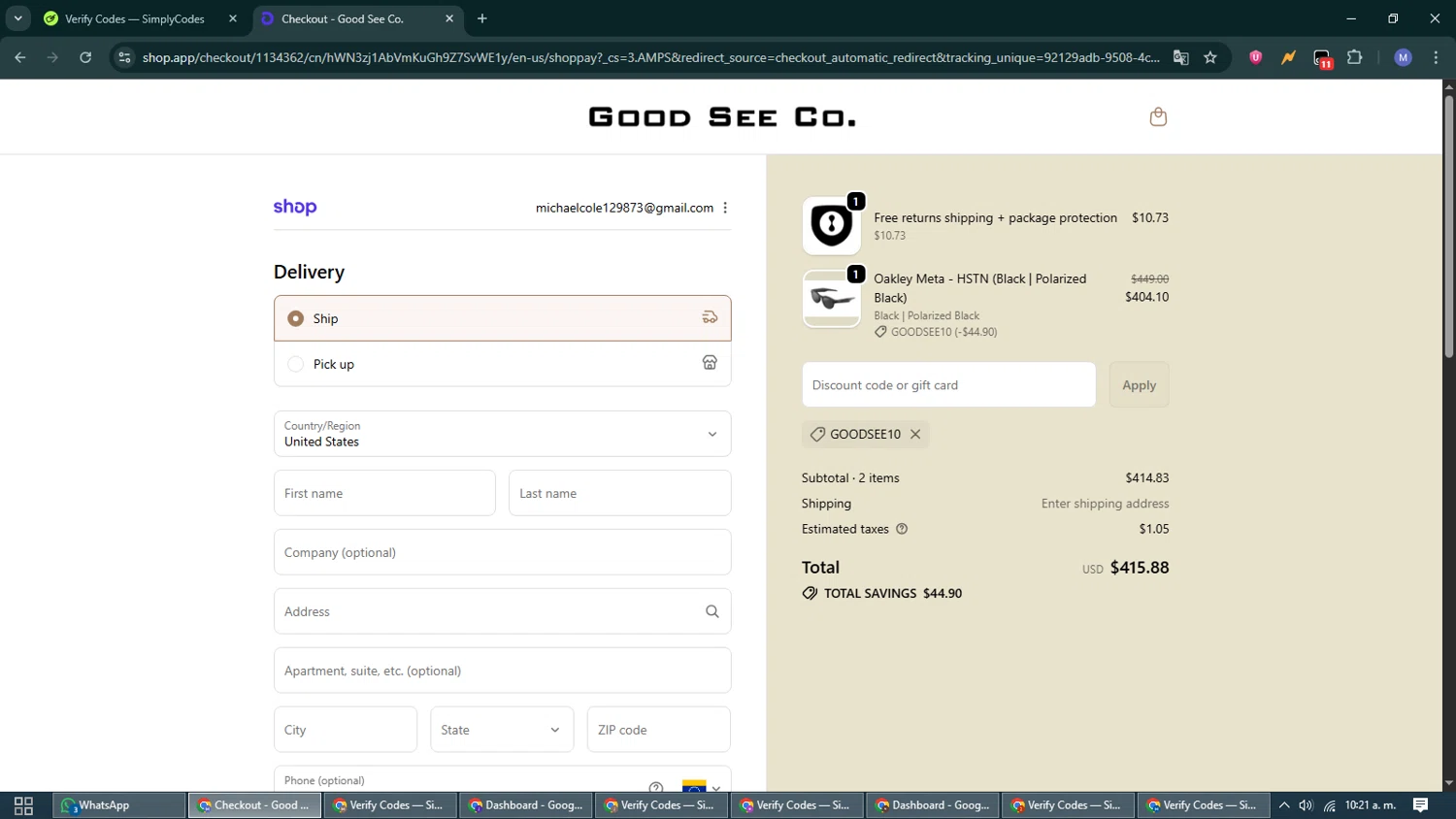This screenshot has height=819, width=1456.
Task: Click the Shop logo
Action: (295, 207)
